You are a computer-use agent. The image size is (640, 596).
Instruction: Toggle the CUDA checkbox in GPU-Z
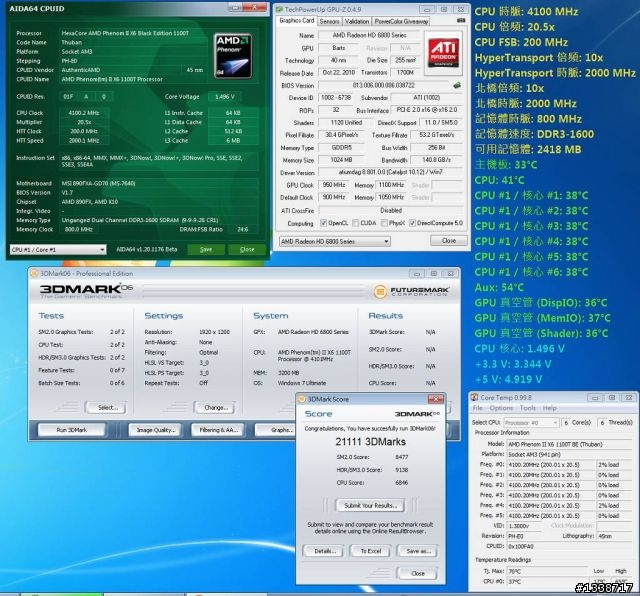(x=356, y=223)
